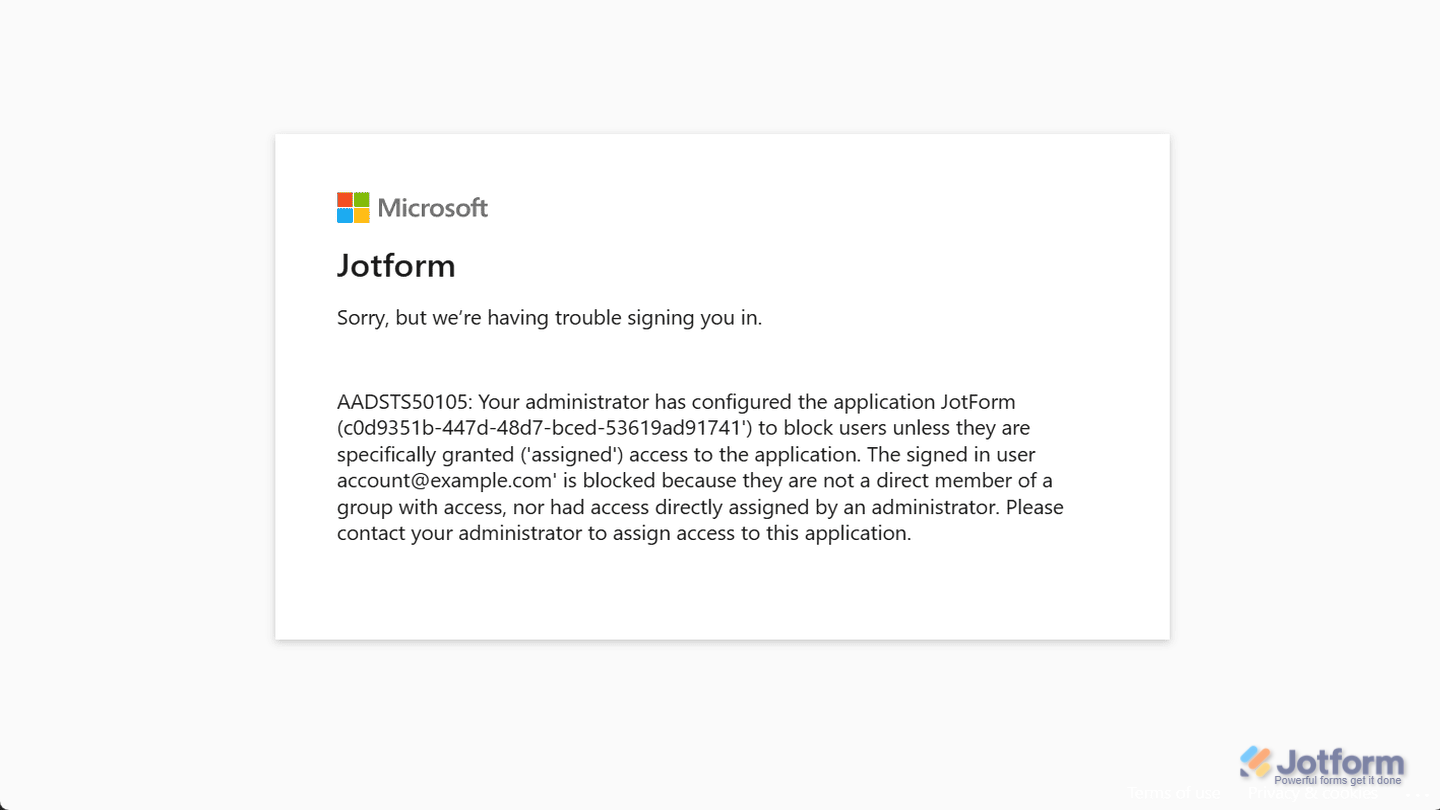Click the red square of Microsoft logo

[x=345, y=200]
